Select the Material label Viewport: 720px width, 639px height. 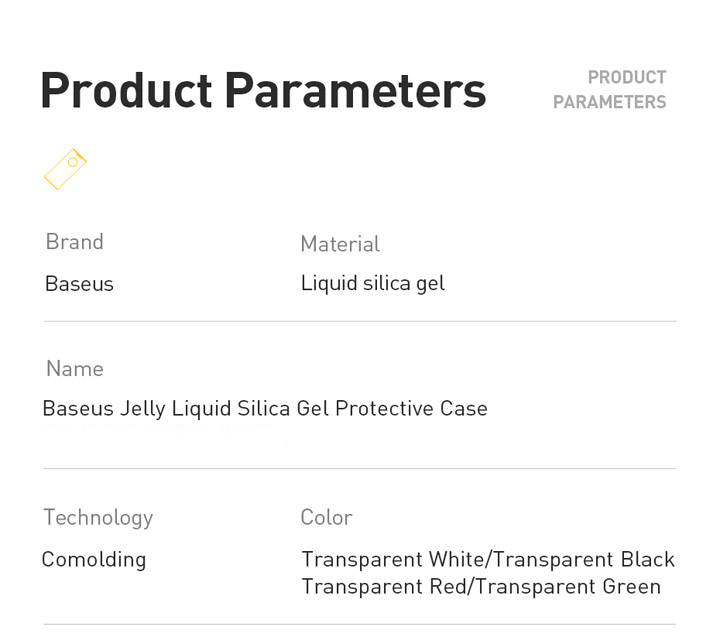pyautogui.click(x=340, y=244)
